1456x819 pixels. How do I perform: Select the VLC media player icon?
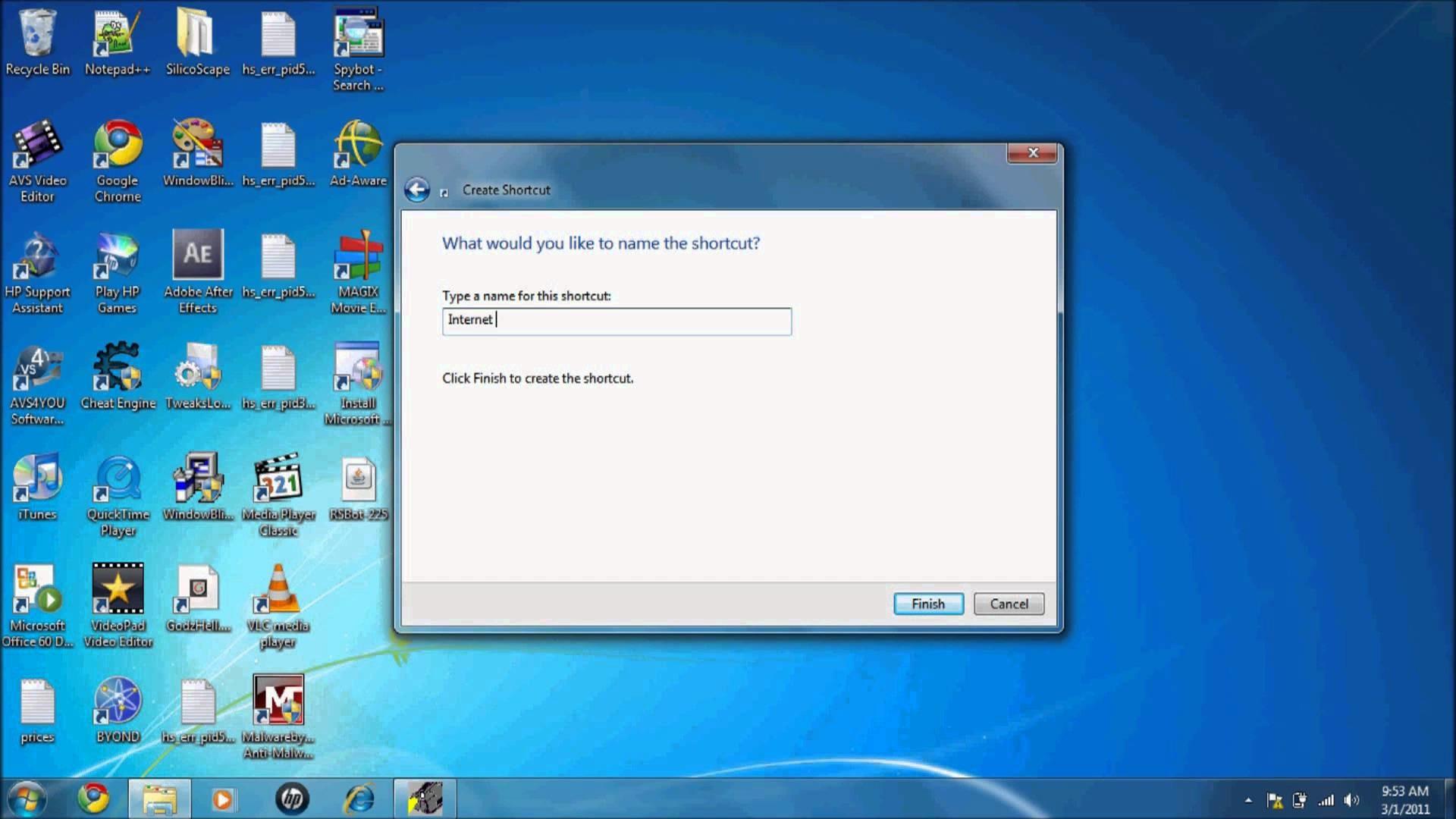[x=278, y=589]
